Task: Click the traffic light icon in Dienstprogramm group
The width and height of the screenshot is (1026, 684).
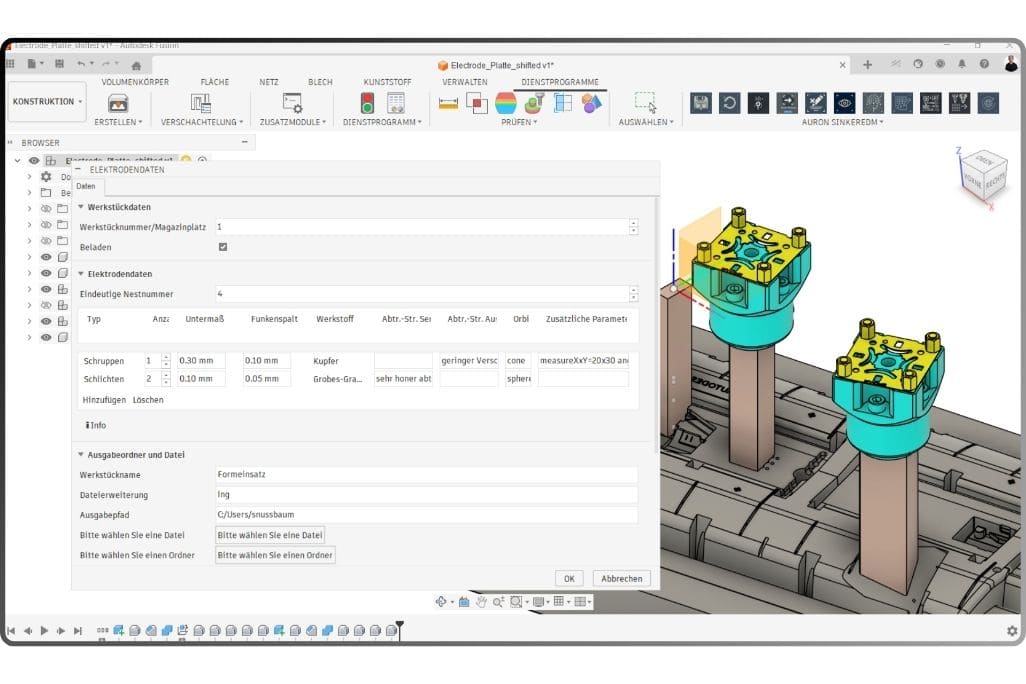Action: (x=367, y=103)
